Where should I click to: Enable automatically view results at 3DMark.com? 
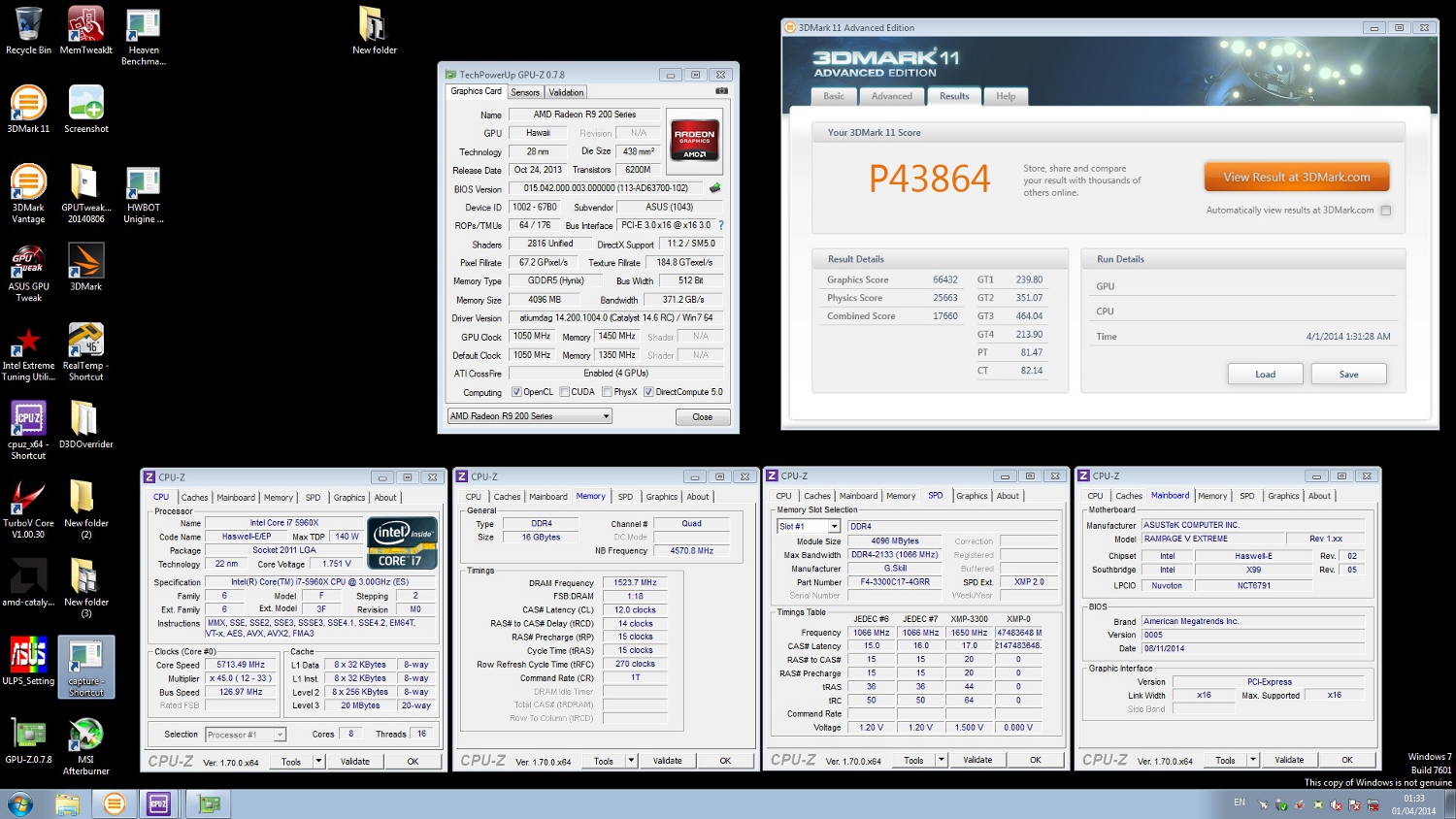click(x=1386, y=211)
